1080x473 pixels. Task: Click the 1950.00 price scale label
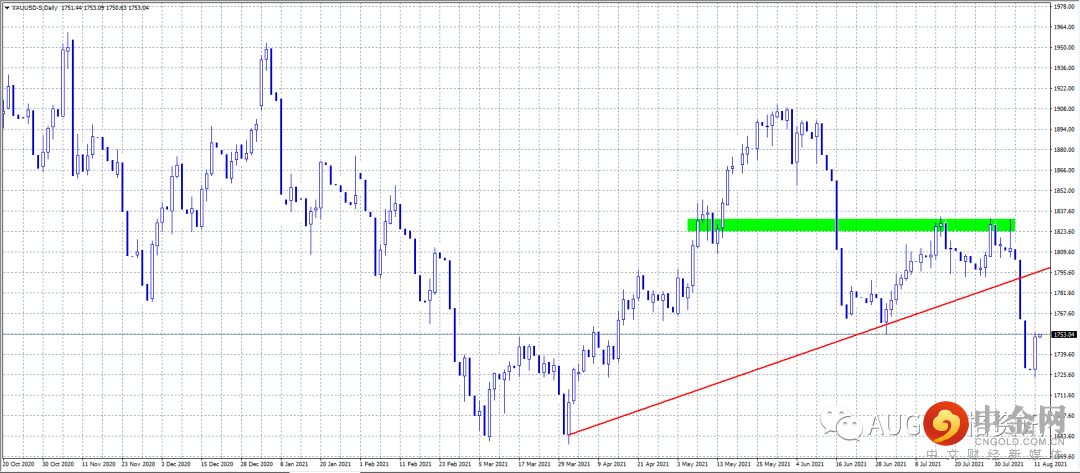pyautogui.click(x=1065, y=48)
